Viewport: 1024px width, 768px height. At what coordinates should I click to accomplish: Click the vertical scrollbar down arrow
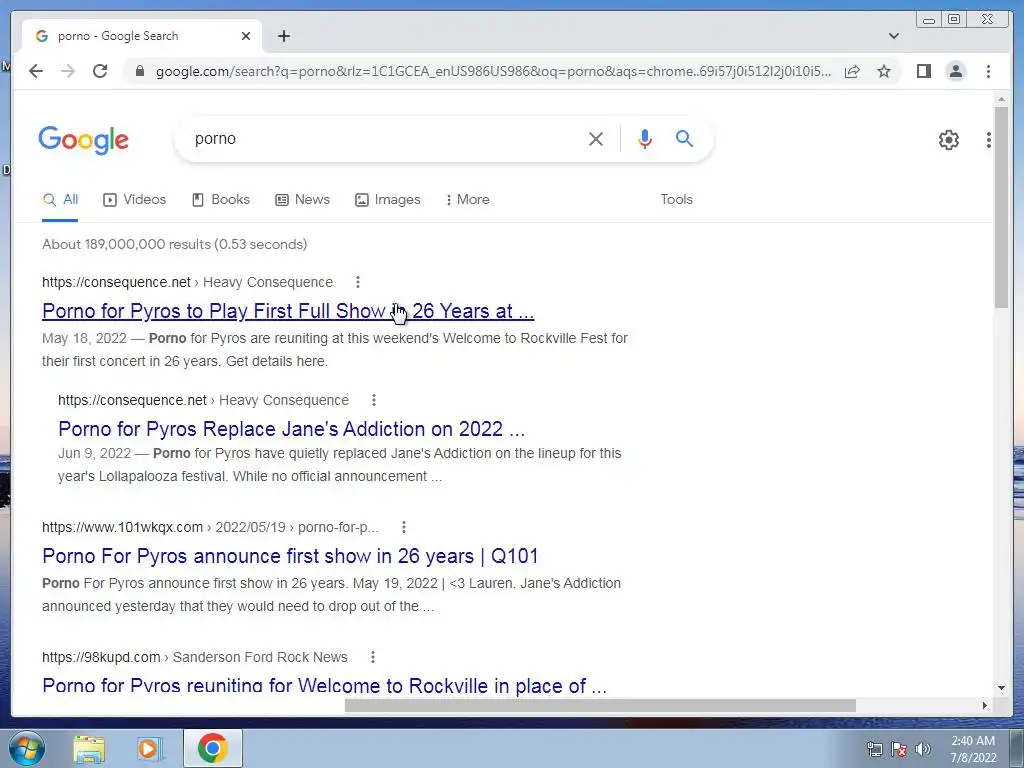[x=1001, y=688]
